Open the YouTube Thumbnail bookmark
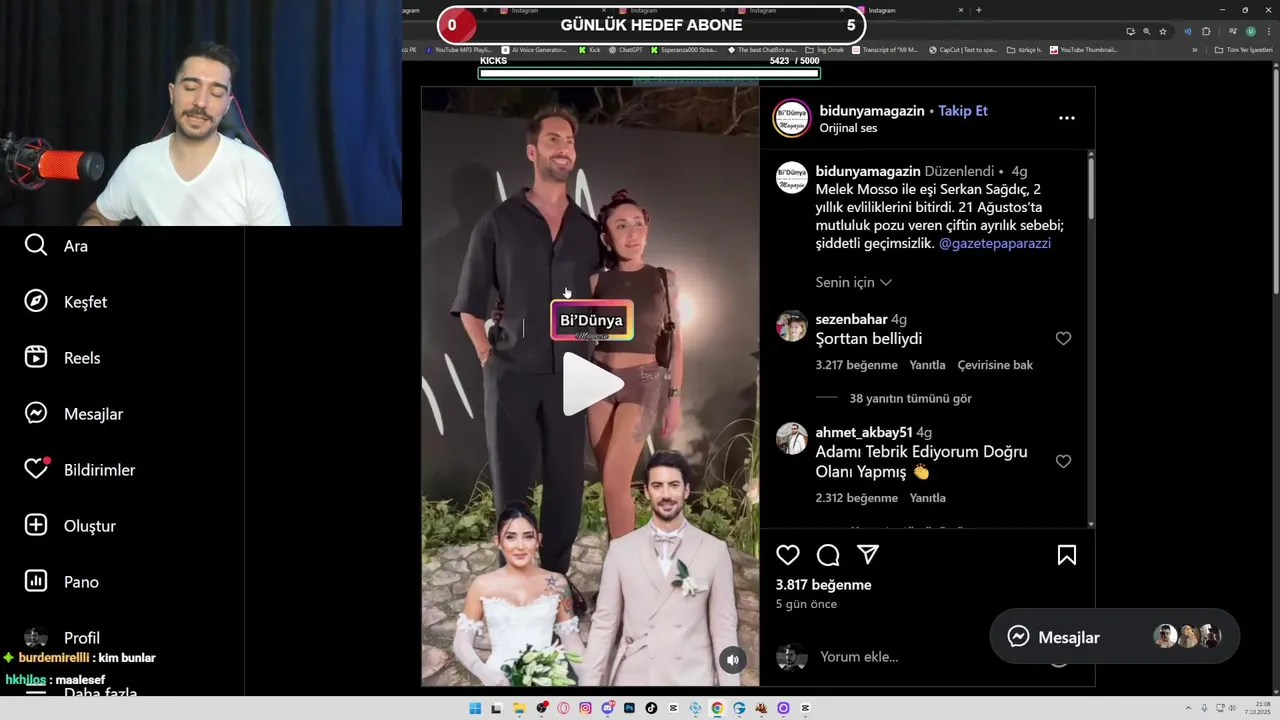Screen dimensions: 1280x720 coord(1084,49)
